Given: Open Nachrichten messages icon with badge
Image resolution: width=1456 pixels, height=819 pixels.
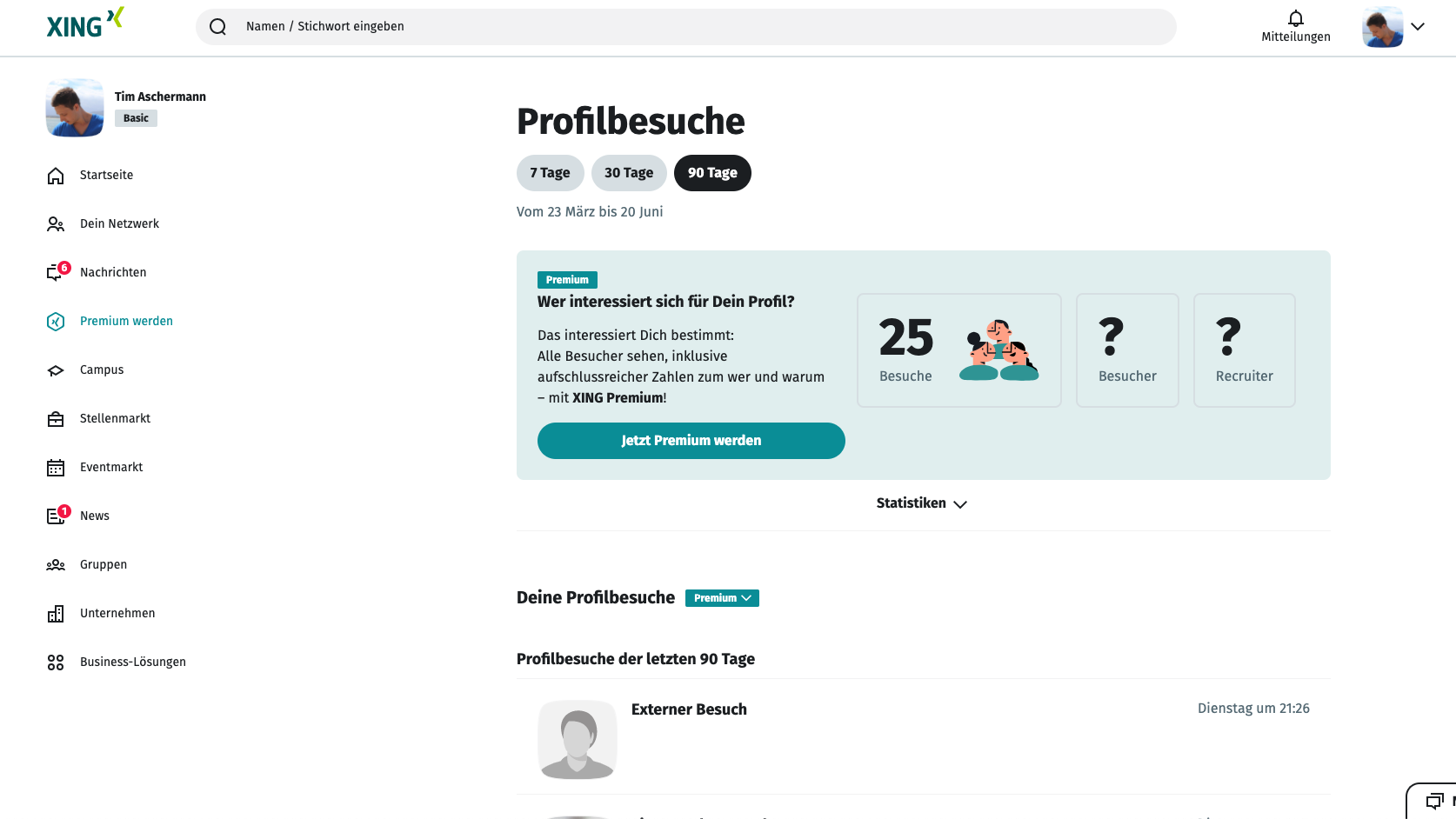Looking at the screenshot, I should pos(57,272).
